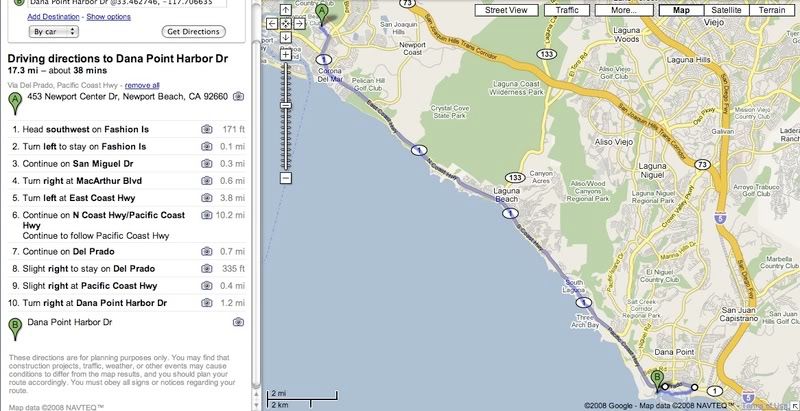Click the remove all link
The width and height of the screenshot is (800, 411).
coord(142,85)
